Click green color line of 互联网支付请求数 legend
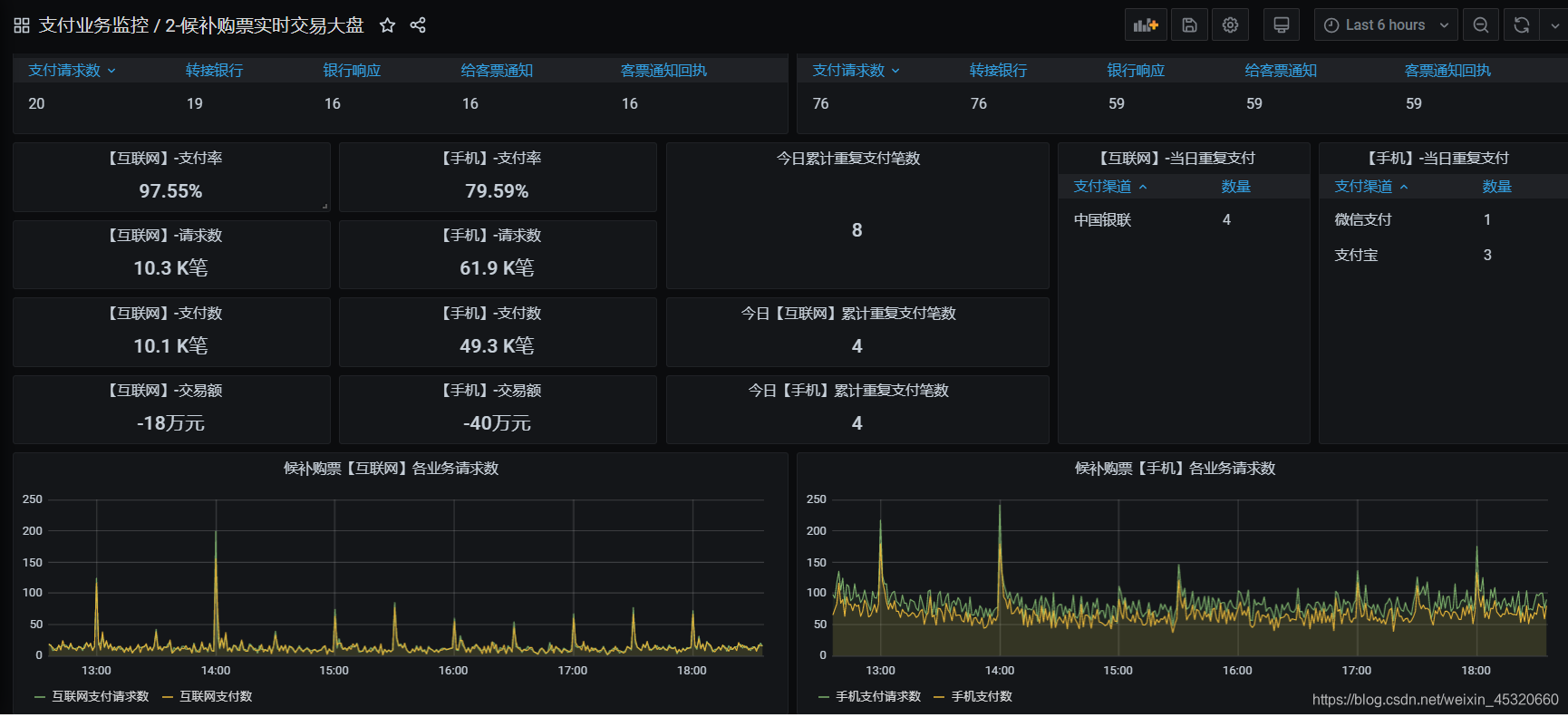The height and width of the screenshot is (717, 1568). (x=39, y=697)
